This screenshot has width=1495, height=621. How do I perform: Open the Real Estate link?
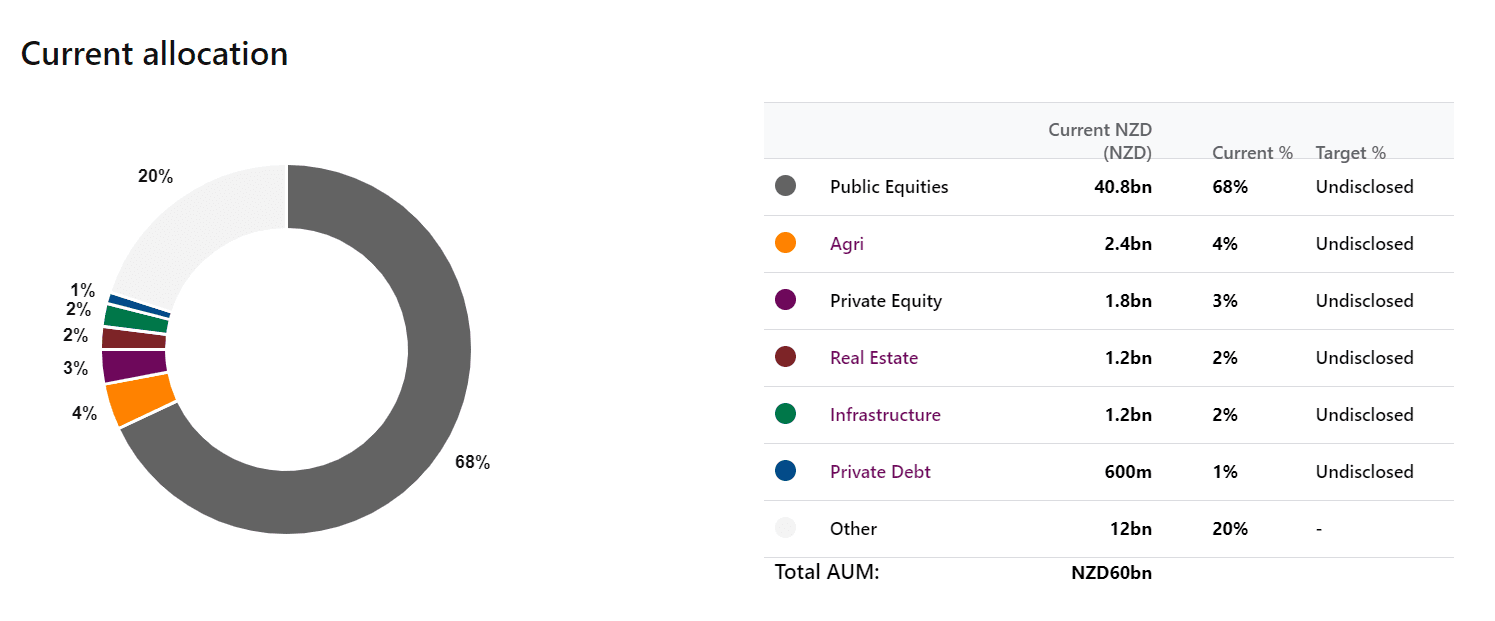(874, 358)
